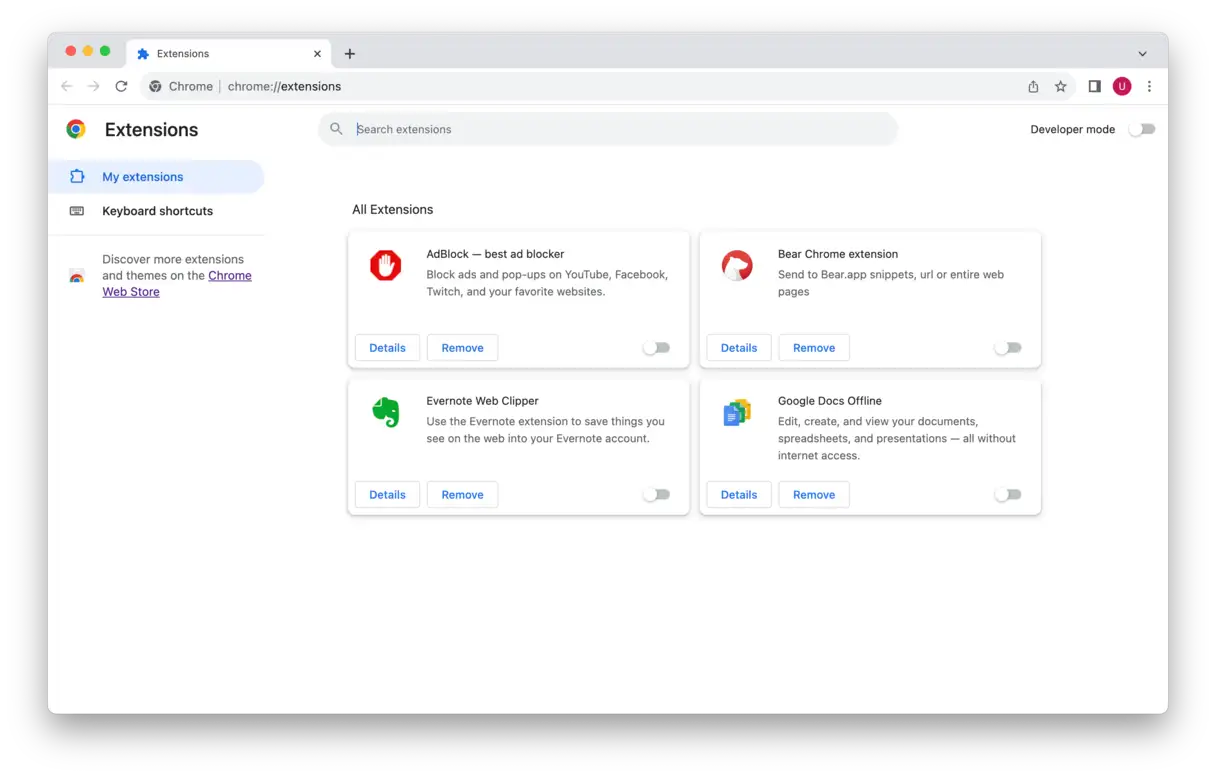Click the reload page icon
Image resolution: width=1216 pixels, height=777 pixels.
click(x=121, y=87)
